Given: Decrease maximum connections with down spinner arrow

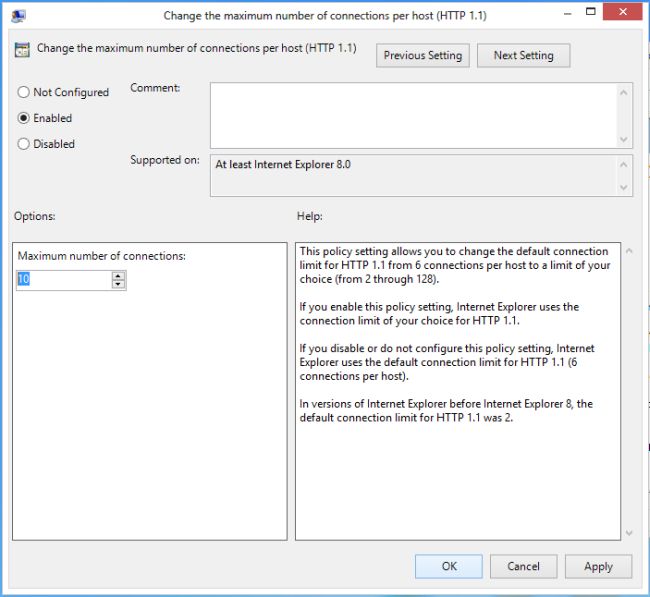Looking at the screenshot, I should click(x=118, y=284).
